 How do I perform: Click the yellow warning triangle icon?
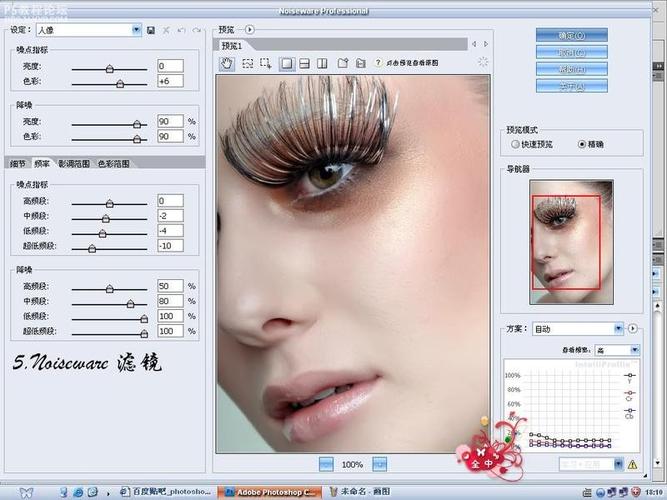click(633, 464)
